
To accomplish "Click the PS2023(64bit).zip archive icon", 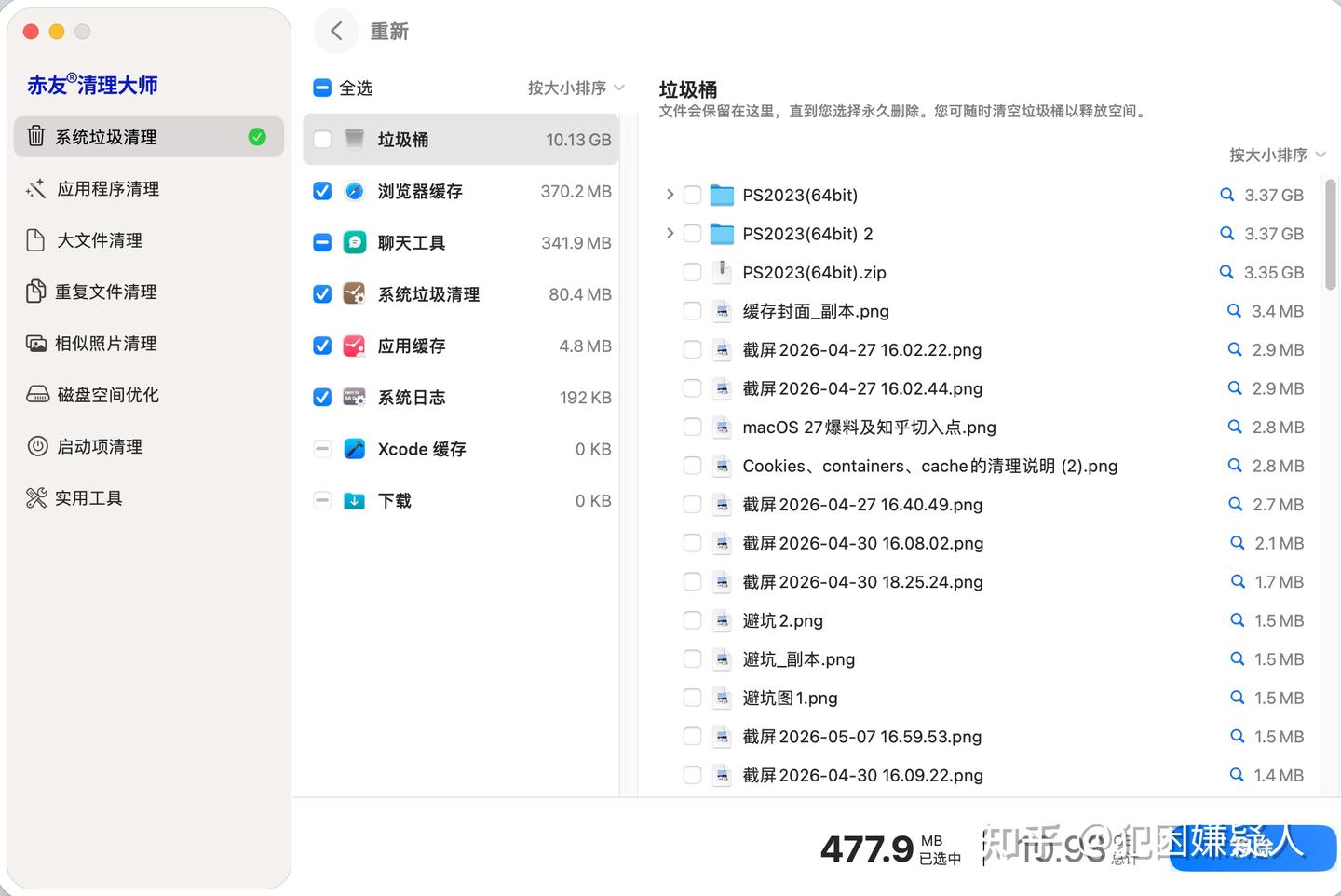I will [722, 272].
